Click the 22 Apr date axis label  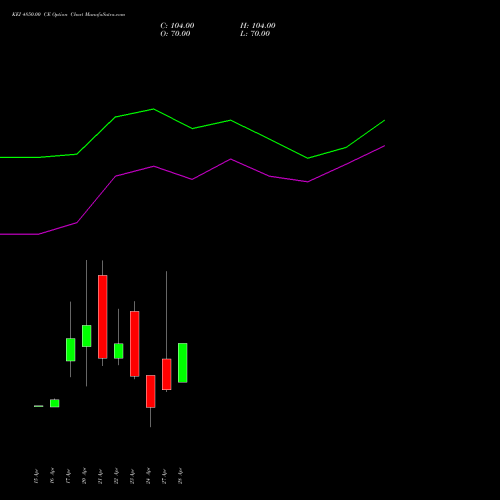click(116, 476)
